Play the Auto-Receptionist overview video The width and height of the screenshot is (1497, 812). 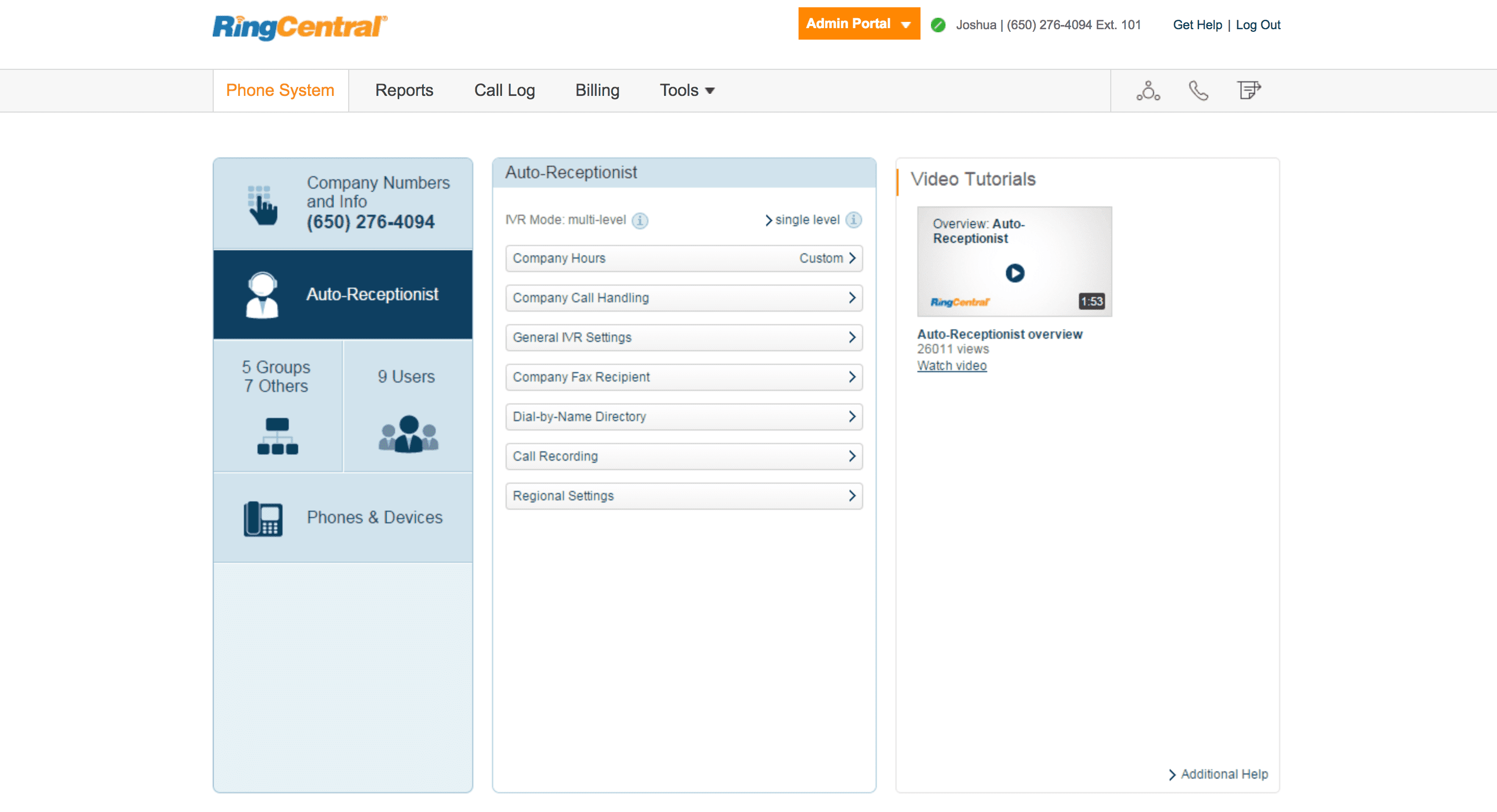(x=1014, y=273)
